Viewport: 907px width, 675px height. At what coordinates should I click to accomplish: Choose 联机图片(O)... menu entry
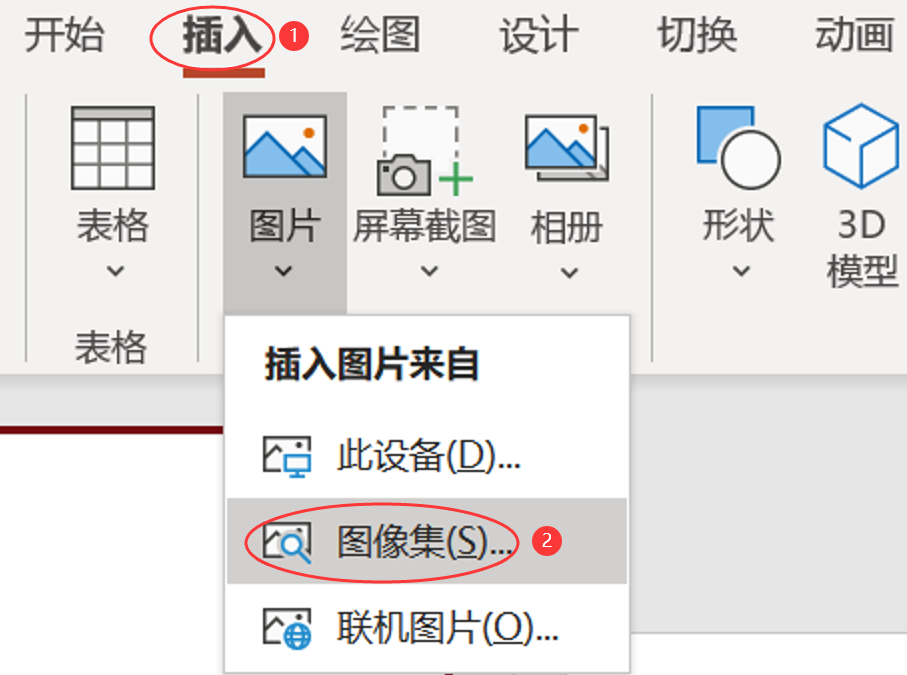click(427, 628)
